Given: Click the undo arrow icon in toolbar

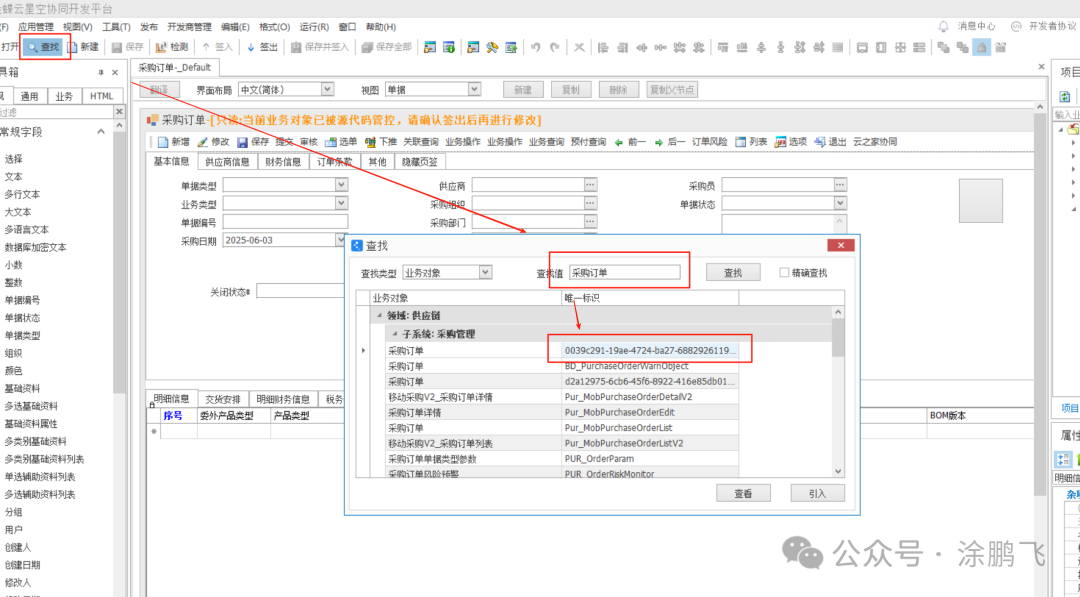Looking at the screenshot, I should click(x=537, y=47).
